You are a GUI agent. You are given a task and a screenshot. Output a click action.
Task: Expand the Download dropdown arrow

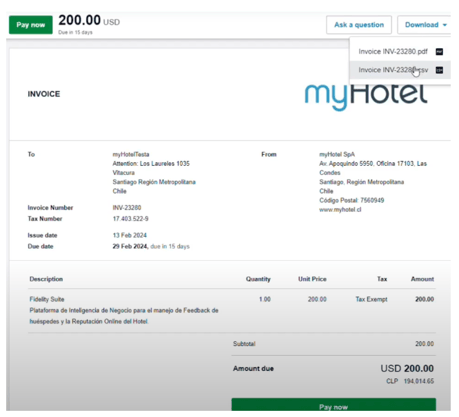[445, 25]
